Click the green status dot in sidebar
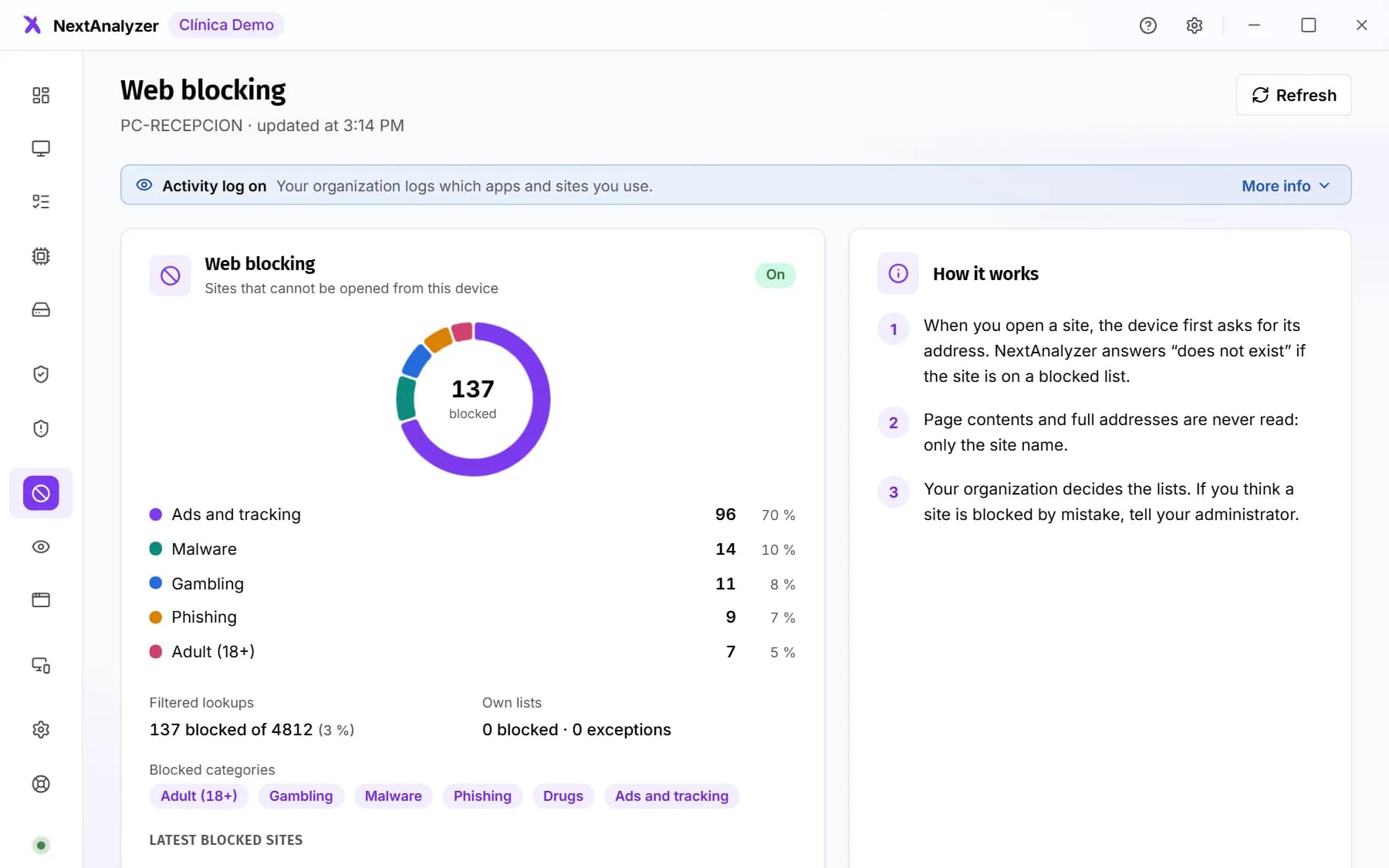 42,845
